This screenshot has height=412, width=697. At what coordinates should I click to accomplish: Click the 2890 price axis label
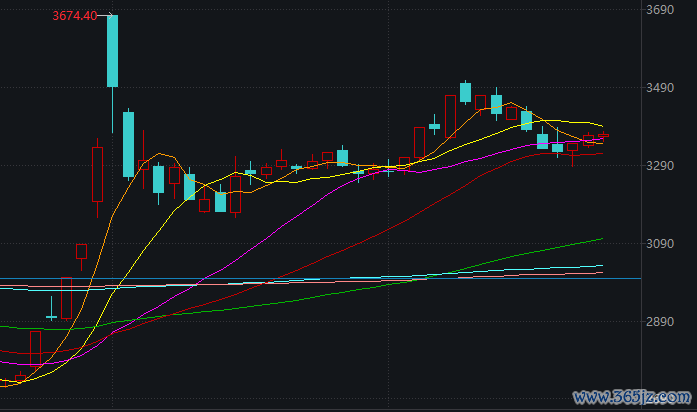click(660, 321)
